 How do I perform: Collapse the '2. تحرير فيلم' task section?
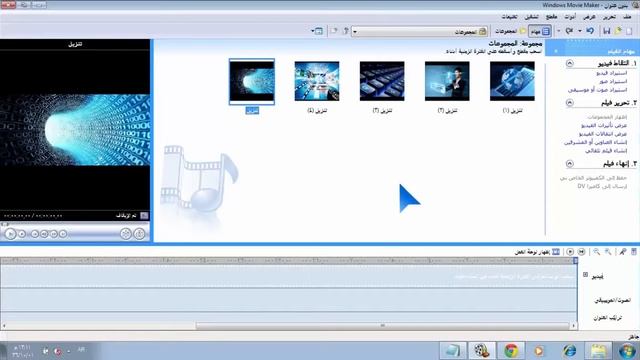pos(570,103)
